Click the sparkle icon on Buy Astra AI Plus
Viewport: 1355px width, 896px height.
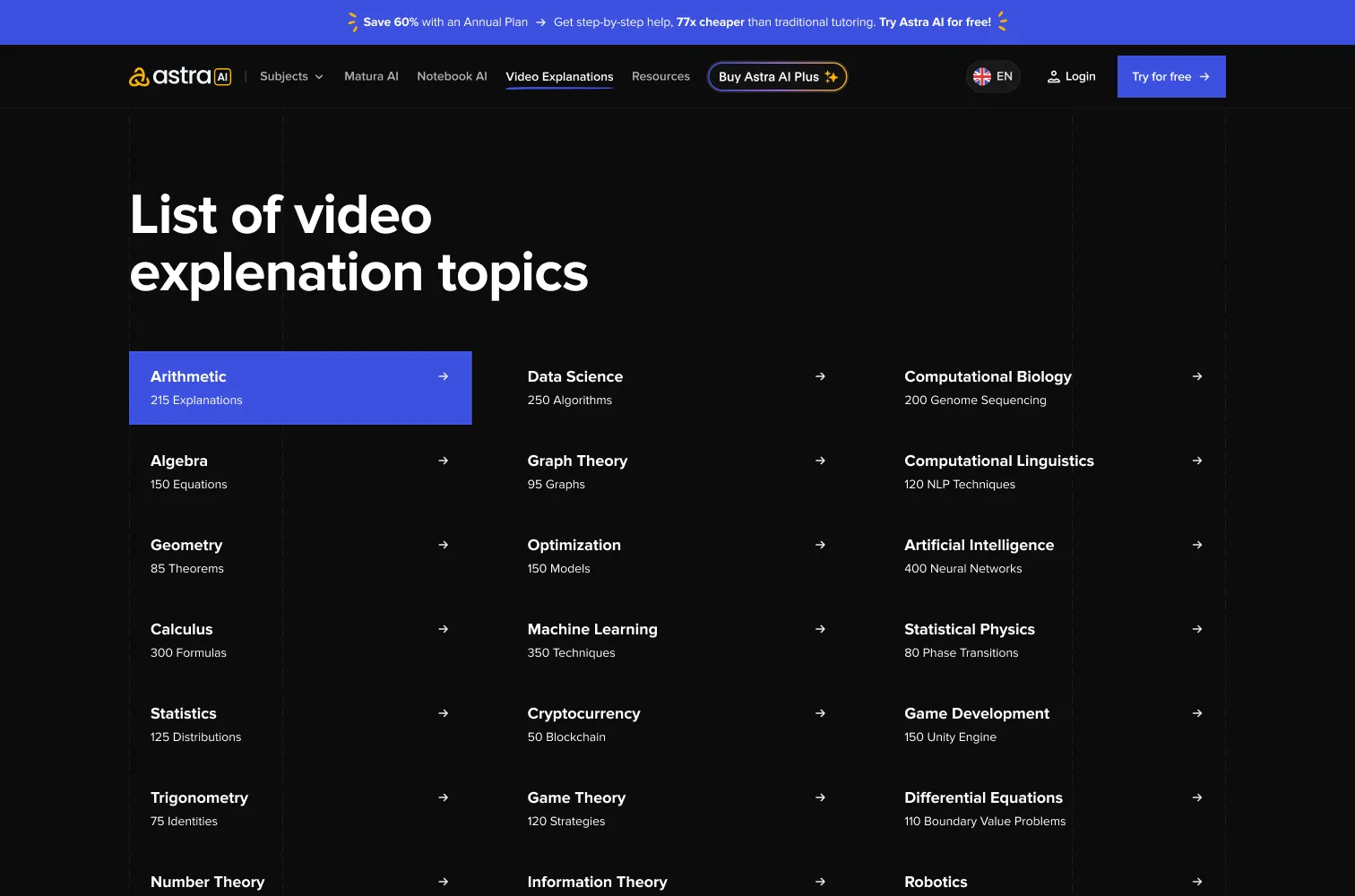click(x=832, y=77)
